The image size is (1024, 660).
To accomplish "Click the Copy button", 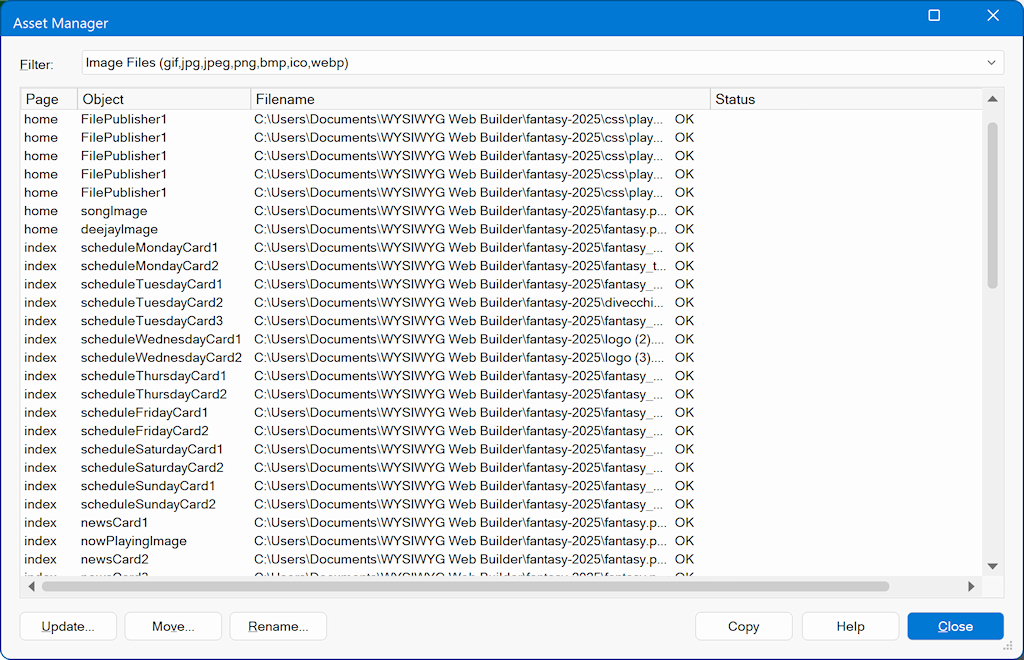I will (x=743, y=626).
